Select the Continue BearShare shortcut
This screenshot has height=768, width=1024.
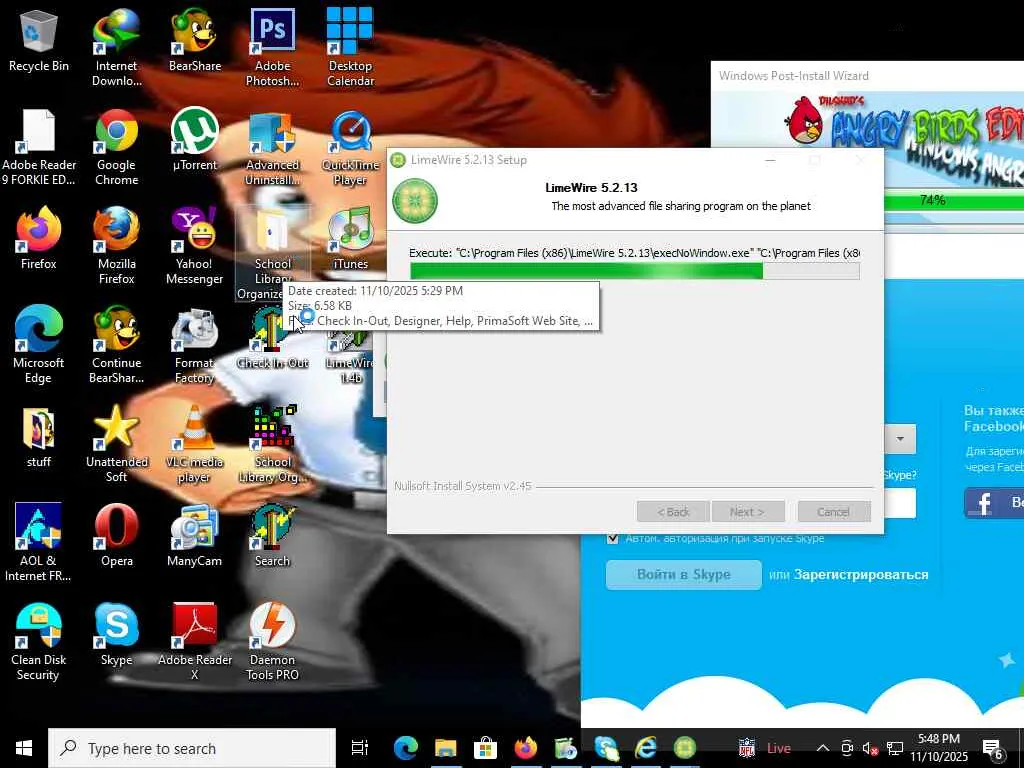click(116, 345)
